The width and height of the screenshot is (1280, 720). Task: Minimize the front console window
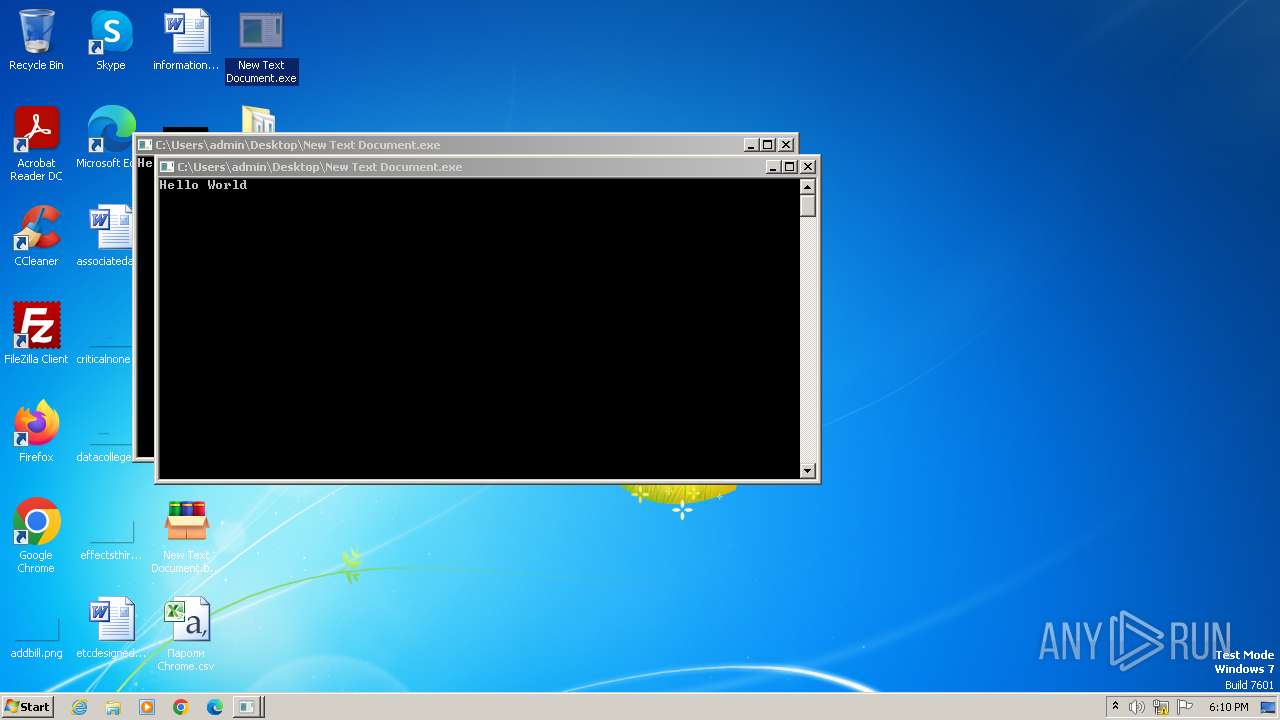click(x=773, y=167)
